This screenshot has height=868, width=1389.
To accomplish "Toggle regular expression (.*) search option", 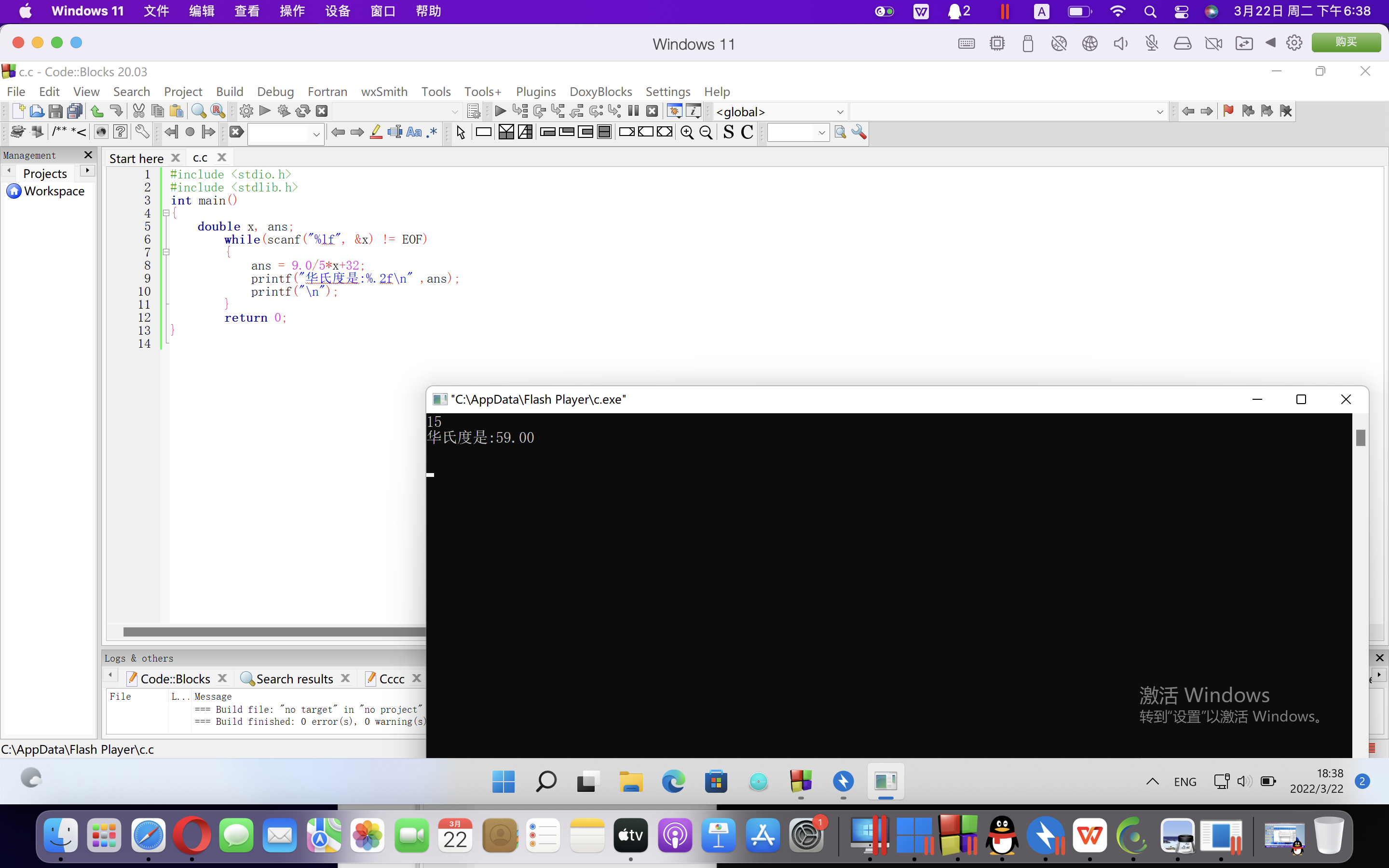I will click(432, 133).
